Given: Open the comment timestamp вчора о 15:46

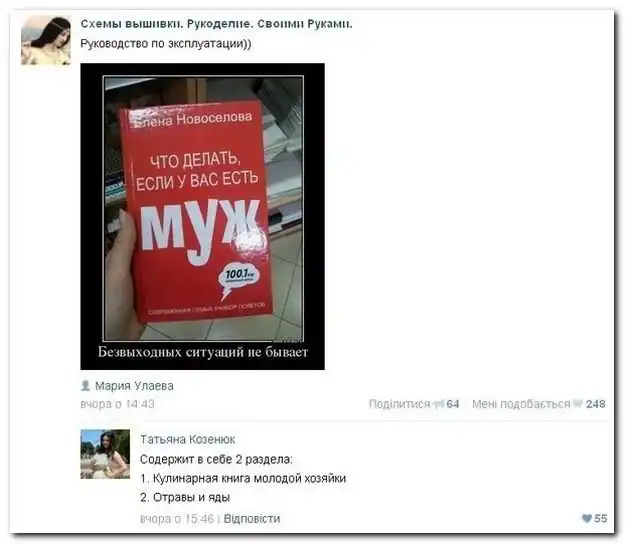Looking at the screenshot, I should (177, 518).
